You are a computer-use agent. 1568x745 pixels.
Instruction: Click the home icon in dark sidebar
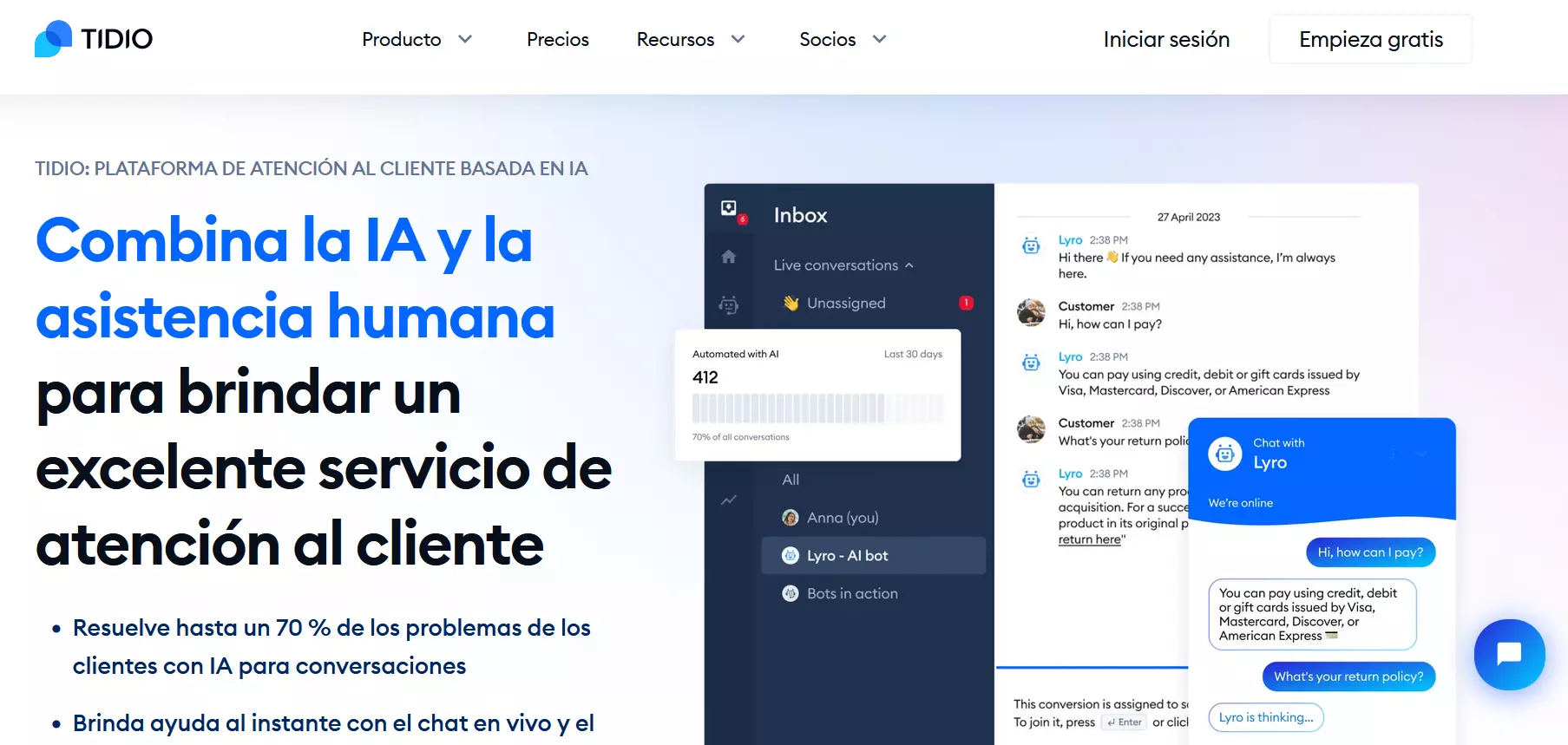[x=729, y=257]
